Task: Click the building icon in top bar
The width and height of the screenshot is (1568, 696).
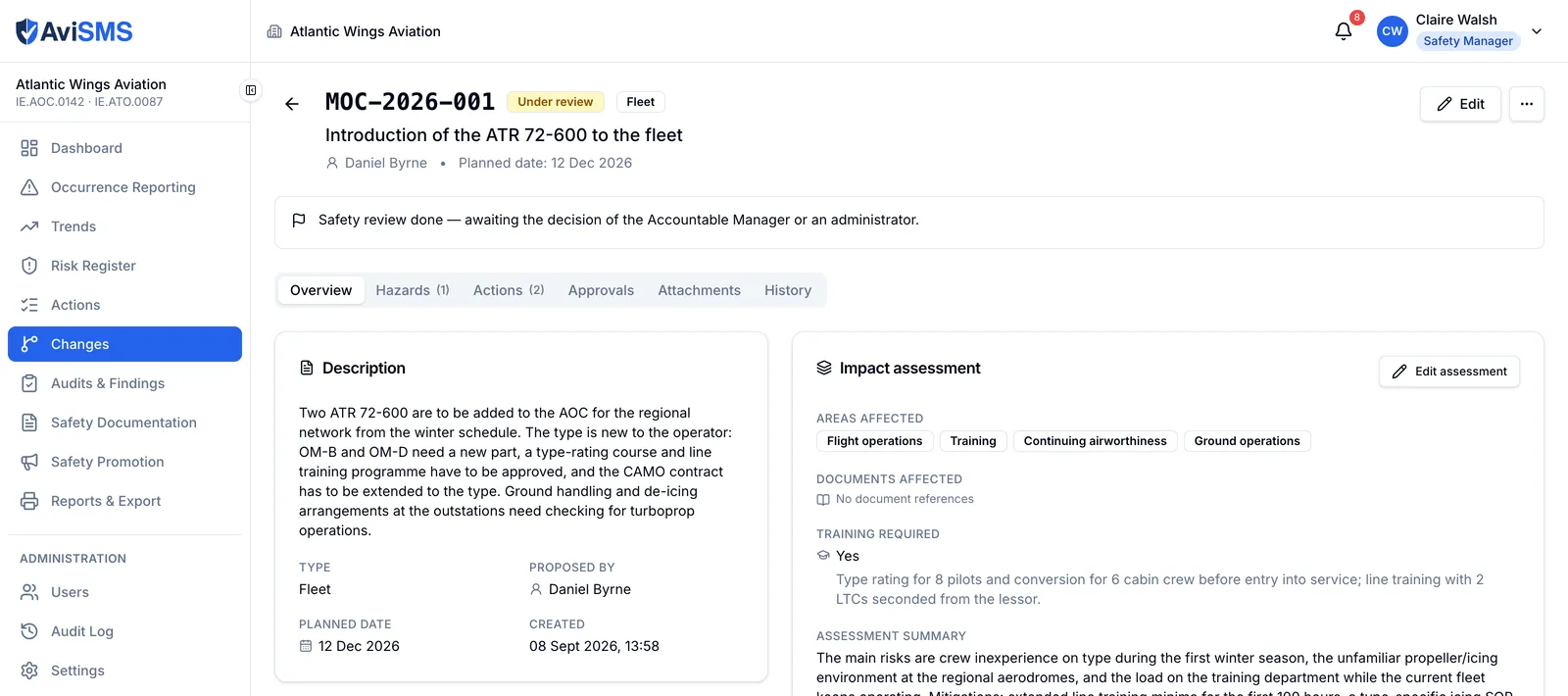Action: click(x=274, y=31)
